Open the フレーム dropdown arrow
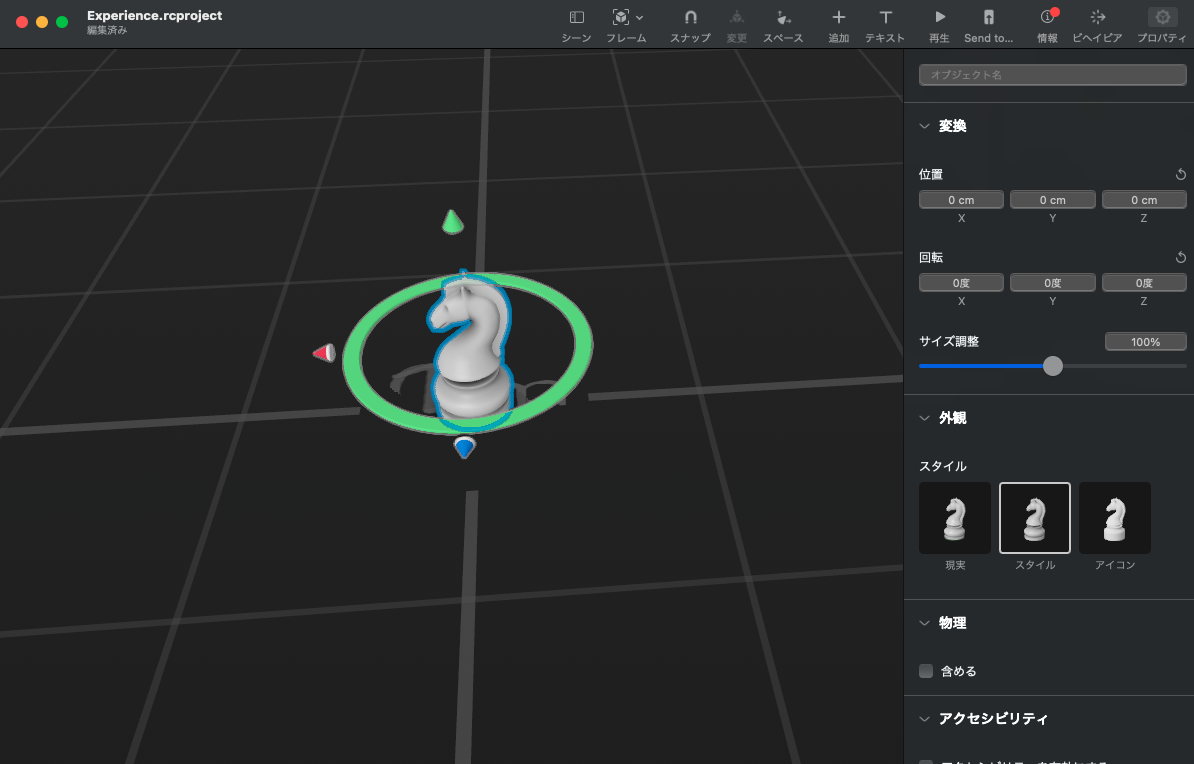This screenshot has width=1194, height=764. tap(640, 18)
